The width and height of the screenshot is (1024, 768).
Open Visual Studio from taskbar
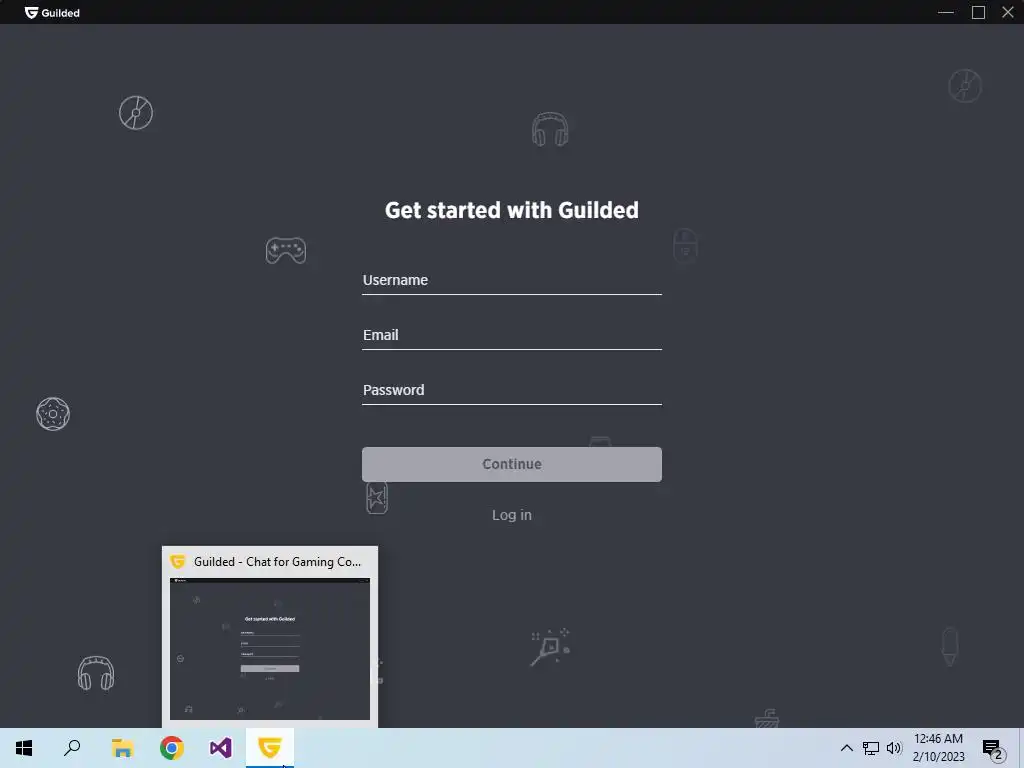coord(221,748)
